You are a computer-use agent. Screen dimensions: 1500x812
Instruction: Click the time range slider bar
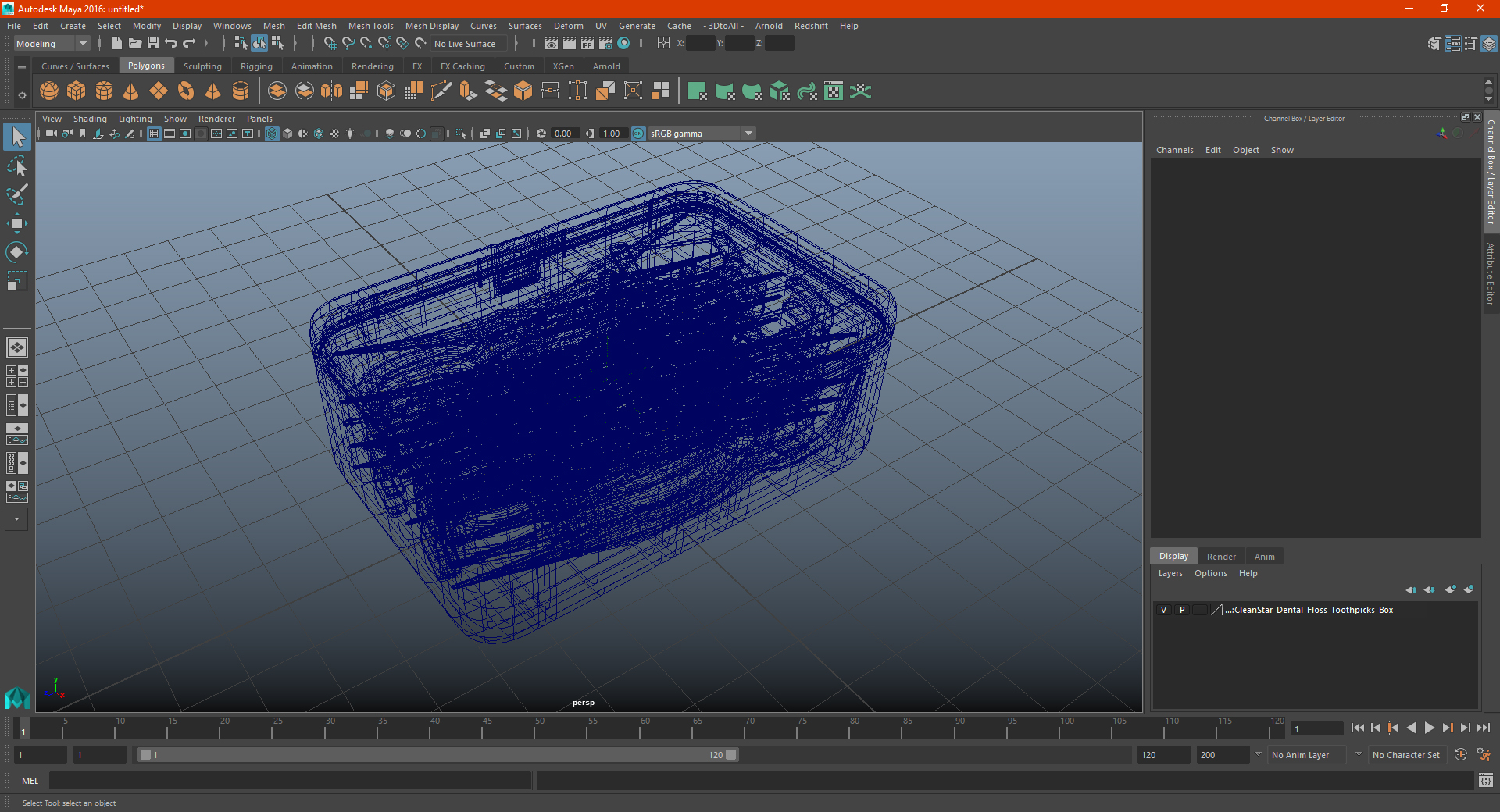pos(437,755)
